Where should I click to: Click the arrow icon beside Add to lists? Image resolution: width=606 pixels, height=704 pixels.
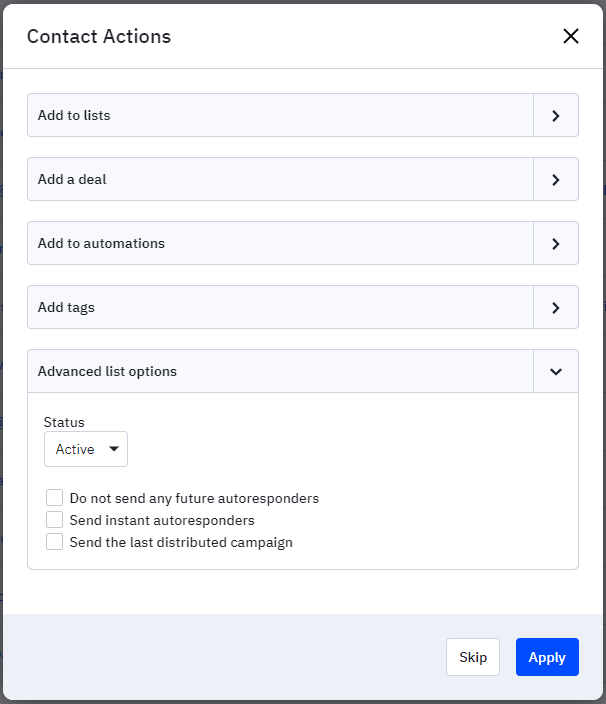coord(556,115)
